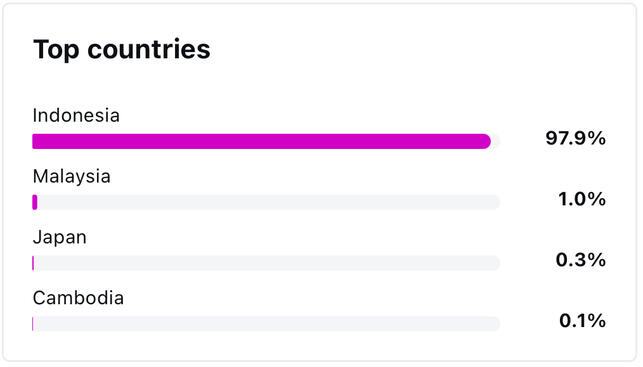Click the 1.0% value for Malaysia

(582, 199)
